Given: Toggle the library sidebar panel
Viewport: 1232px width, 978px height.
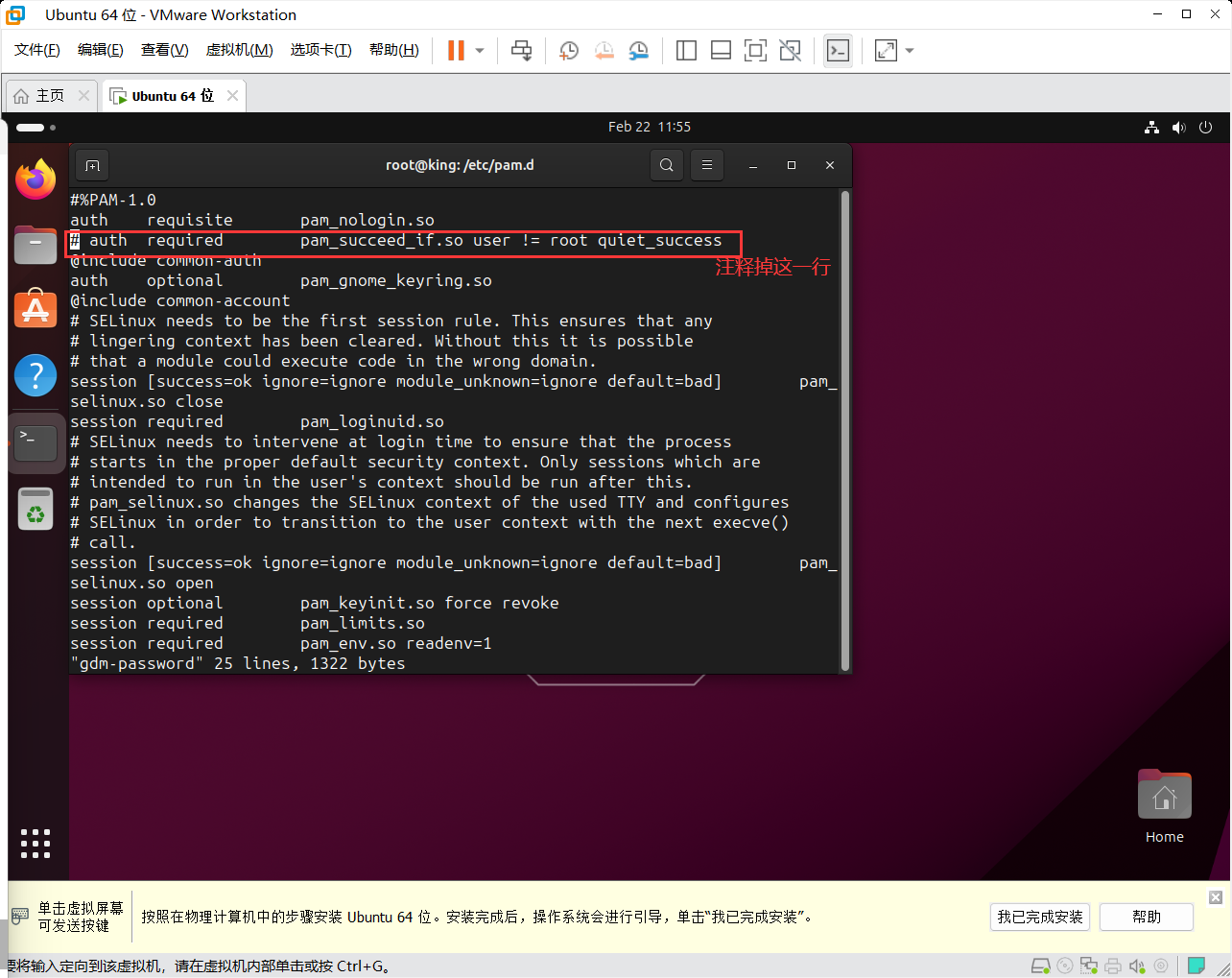Looking at the screenshot, I should click(x=686, y=51).
